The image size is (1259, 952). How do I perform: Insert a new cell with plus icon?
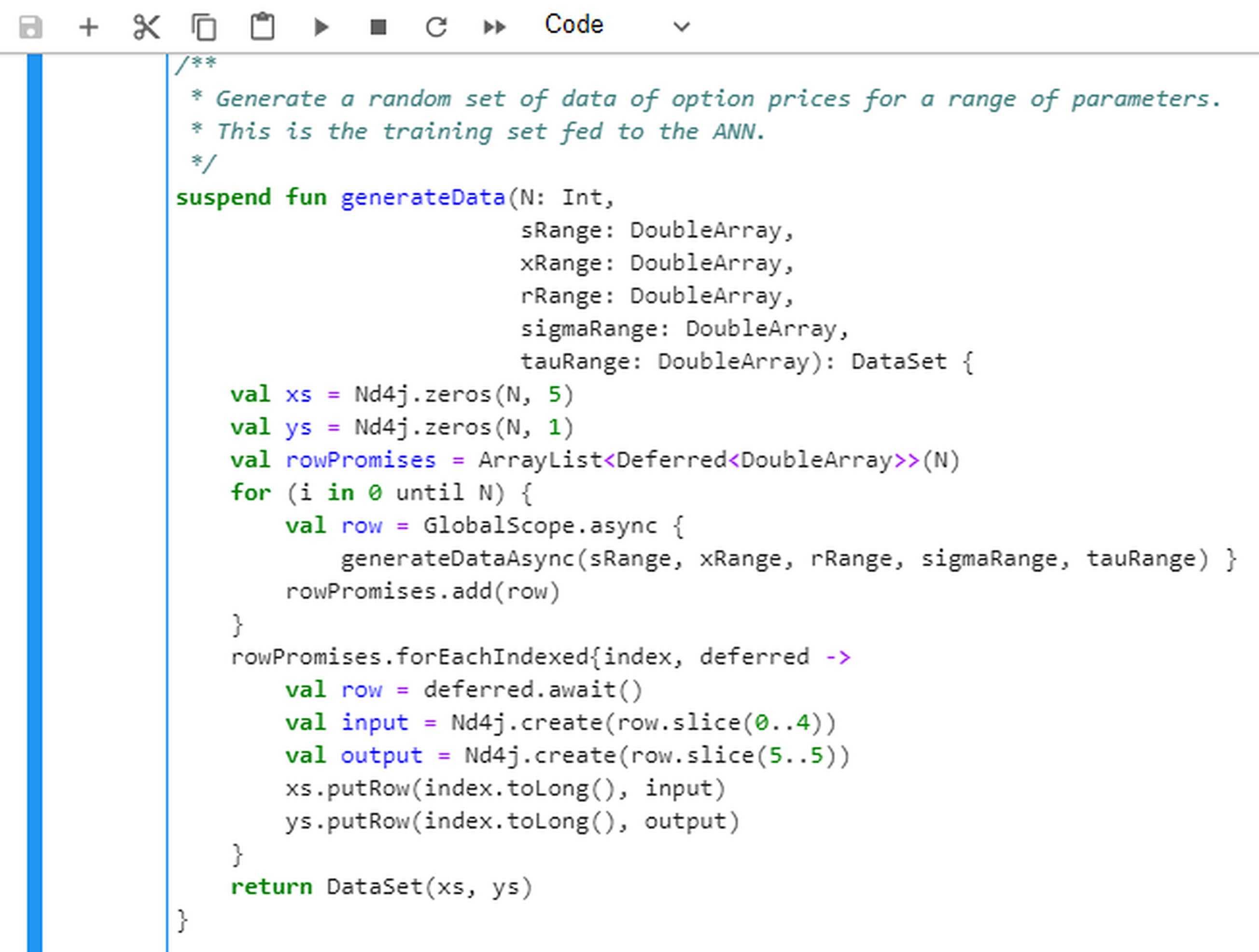coord(89,27)
